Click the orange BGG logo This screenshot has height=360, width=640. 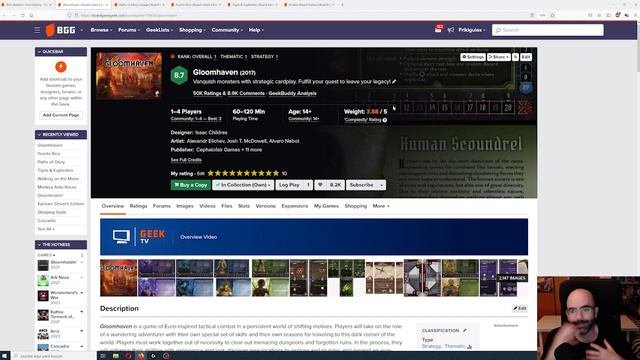(x=60, y=30)
